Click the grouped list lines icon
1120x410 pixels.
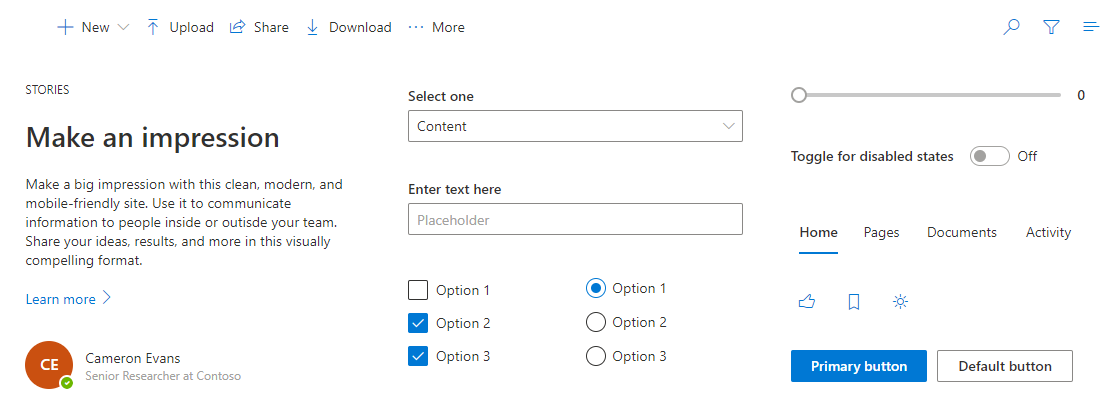(x=1091, y=28)
